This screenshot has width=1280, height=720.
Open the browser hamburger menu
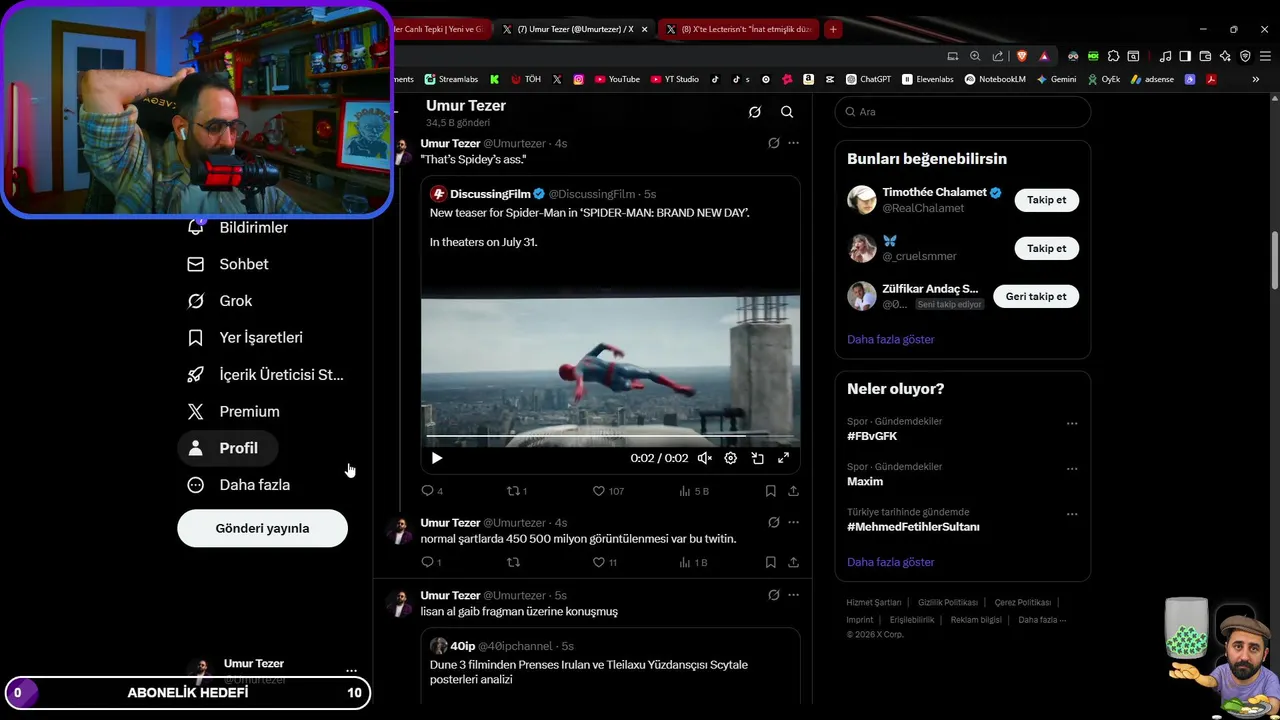pyautogui.click(x=1265, y=56)
